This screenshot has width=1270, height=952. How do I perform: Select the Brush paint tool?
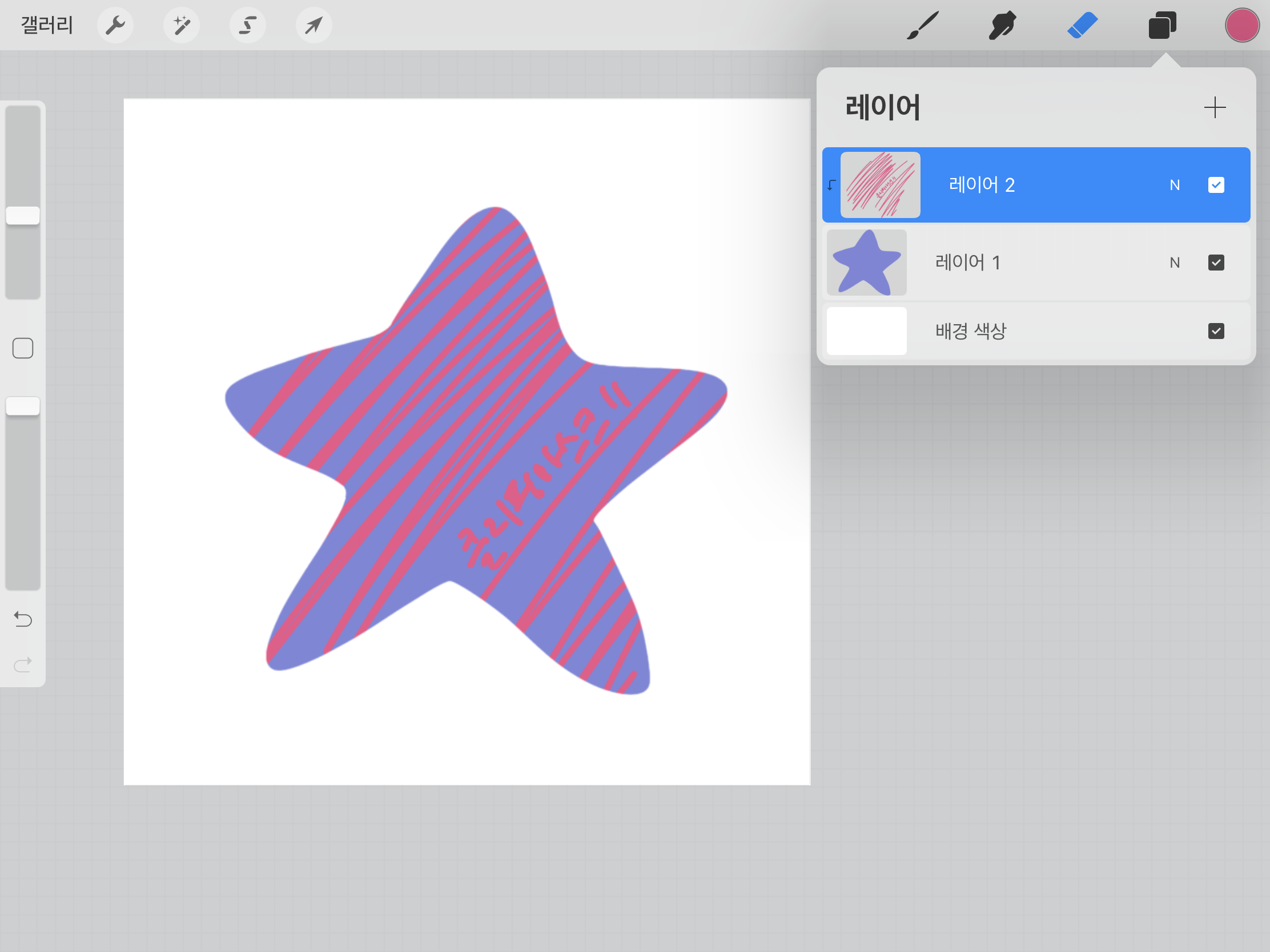click(x=923, y=25)
